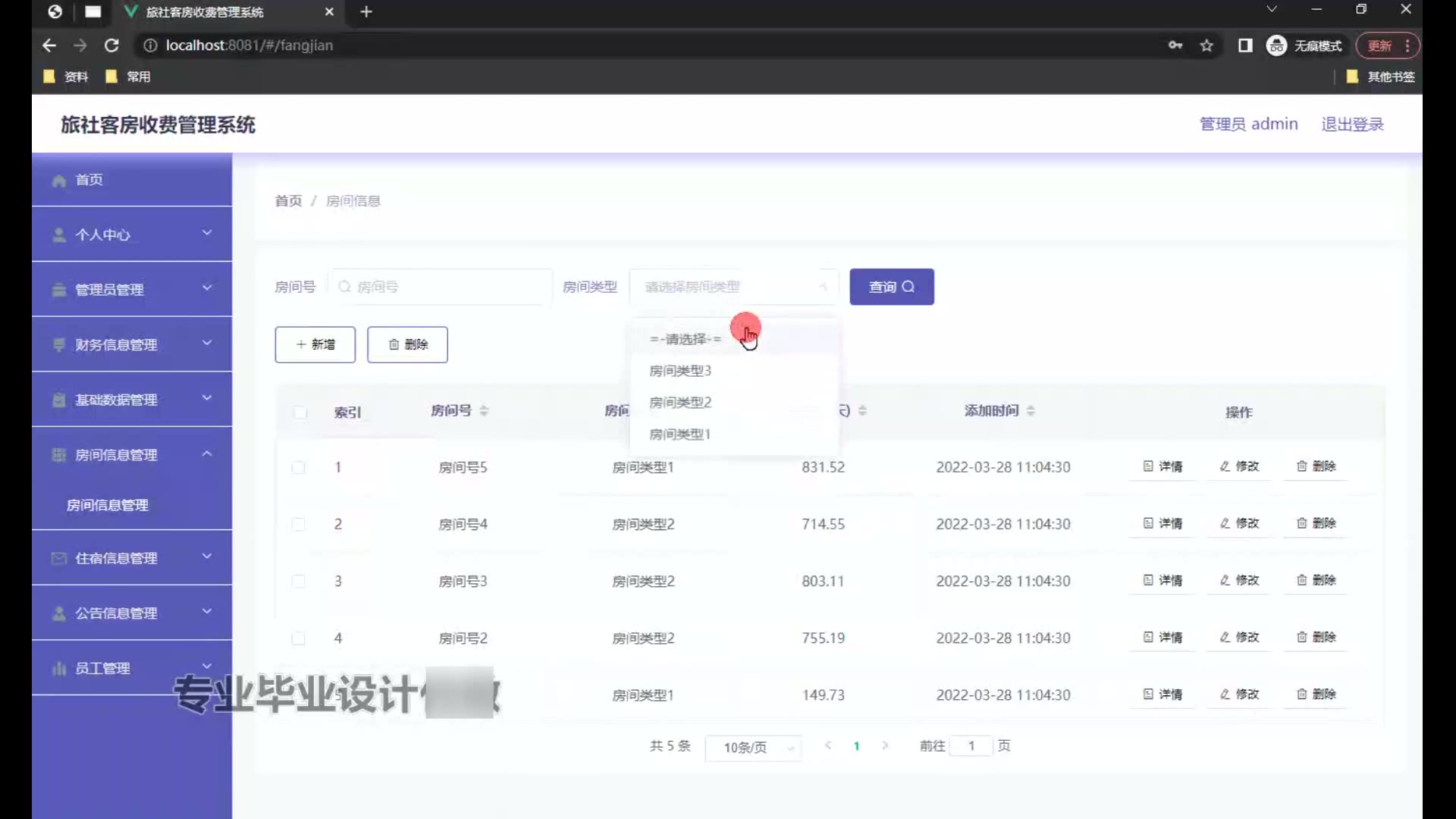Choose =-请选择-= dropdown option
The width and height of the screenshot is (1456, 819).
click(734, 339)
